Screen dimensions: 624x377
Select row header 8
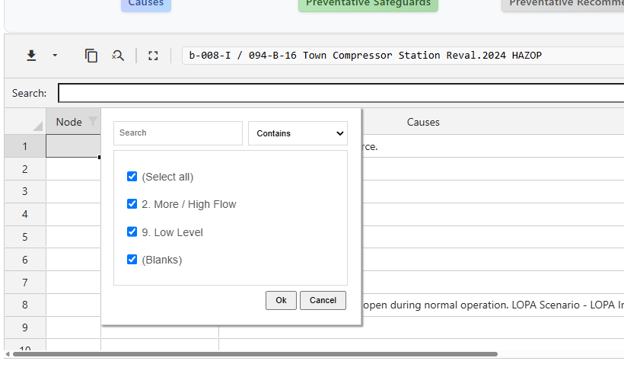point(25,305)
